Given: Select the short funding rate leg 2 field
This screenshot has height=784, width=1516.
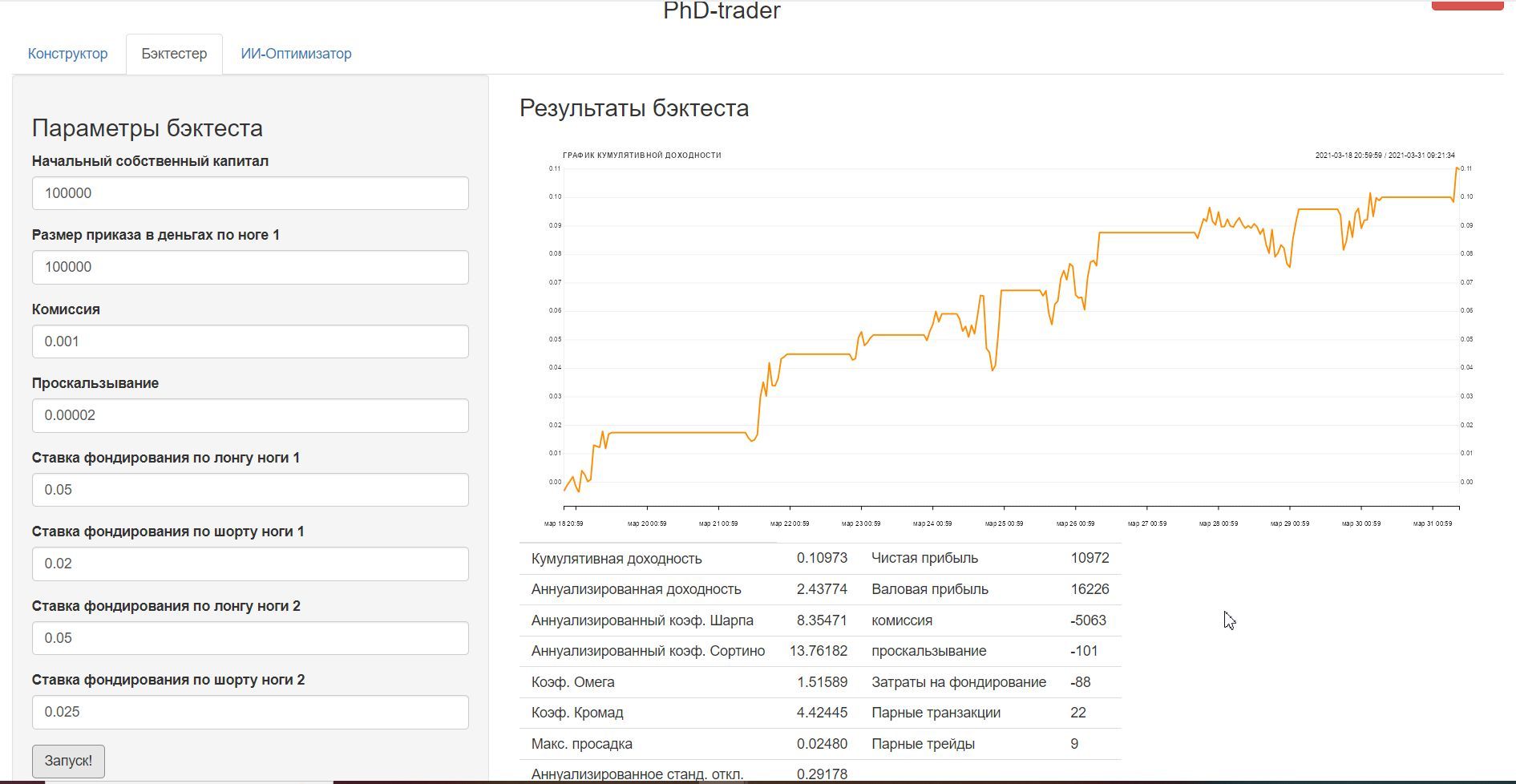Looking at the screenshot, I should click(x=250, y=712).
